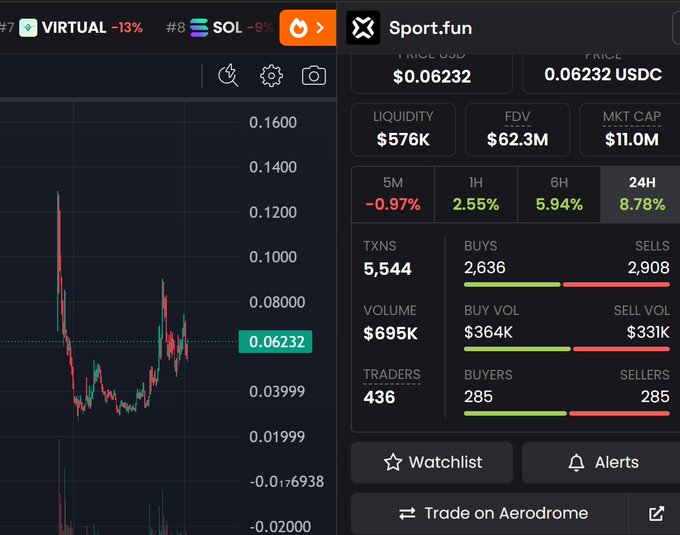Select the 5M timeframe tab
This screenshot has height=535, width=680.
tap(393, 195)
